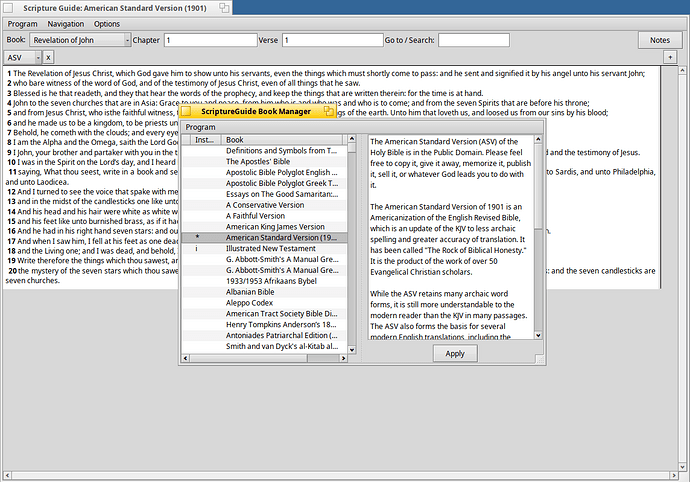Close the ASV pane with x button
Screen dimensions: 690x482
pyautogui.click(x=48, y=58)
